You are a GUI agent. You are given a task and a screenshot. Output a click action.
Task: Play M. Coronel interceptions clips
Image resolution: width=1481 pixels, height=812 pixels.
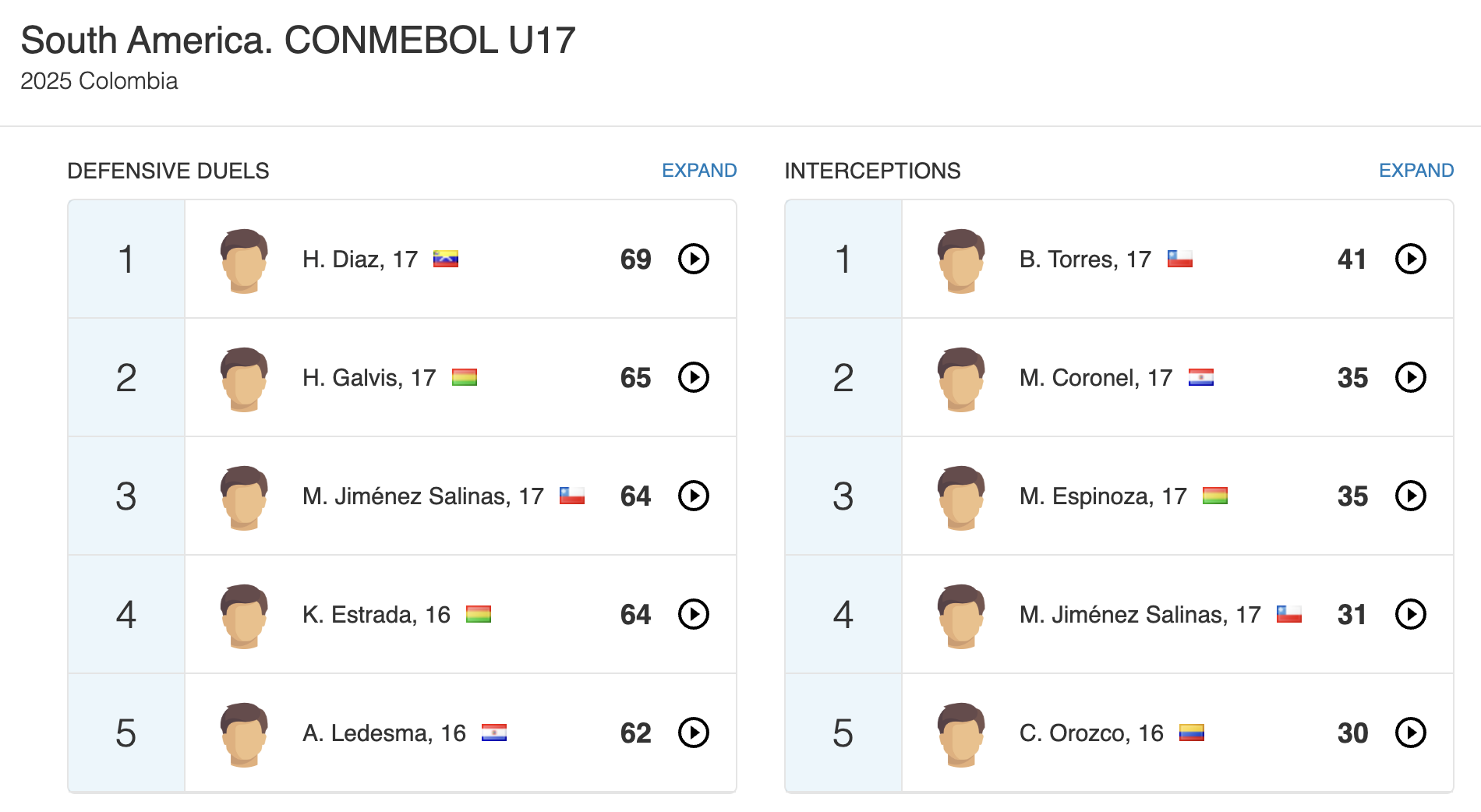pos(1410,377)
